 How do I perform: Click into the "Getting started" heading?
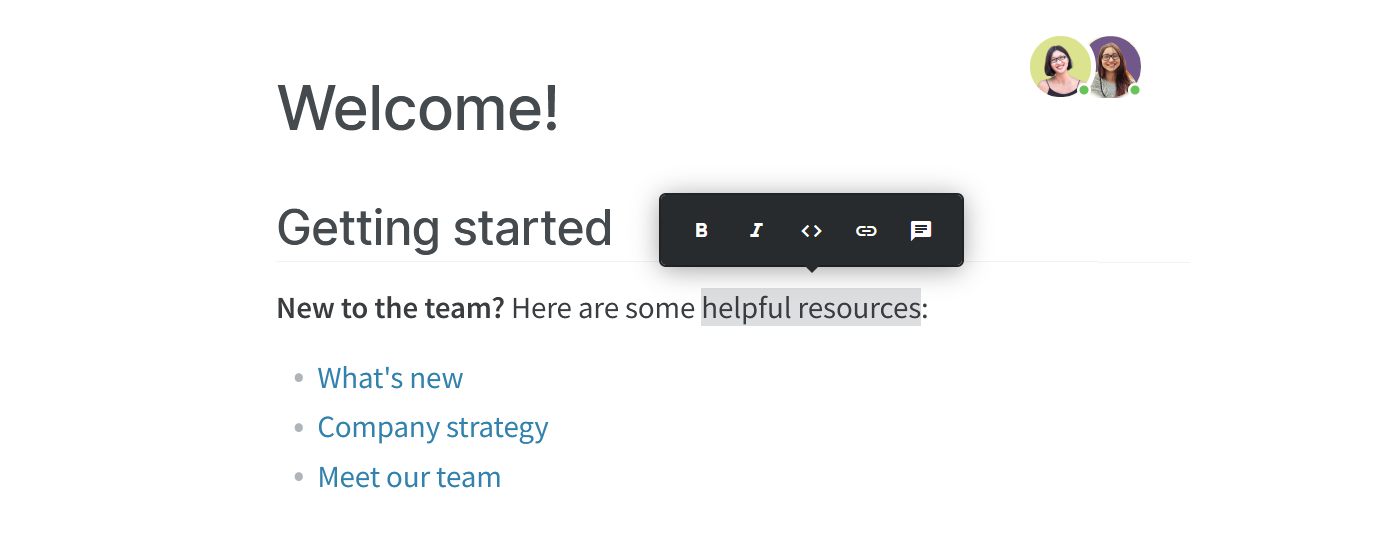(444, 227)
